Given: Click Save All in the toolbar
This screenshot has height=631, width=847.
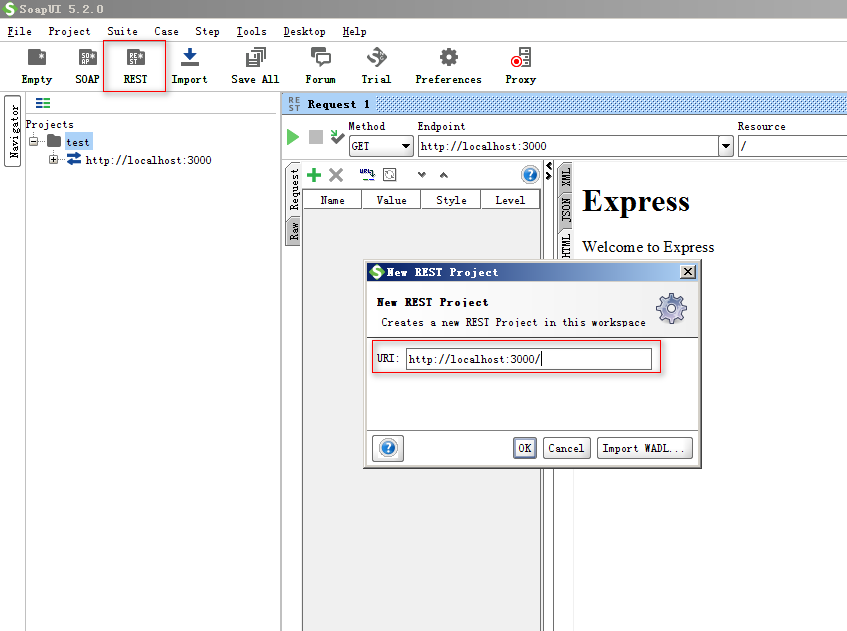Looking at the screenshot, I should (256, 66).
